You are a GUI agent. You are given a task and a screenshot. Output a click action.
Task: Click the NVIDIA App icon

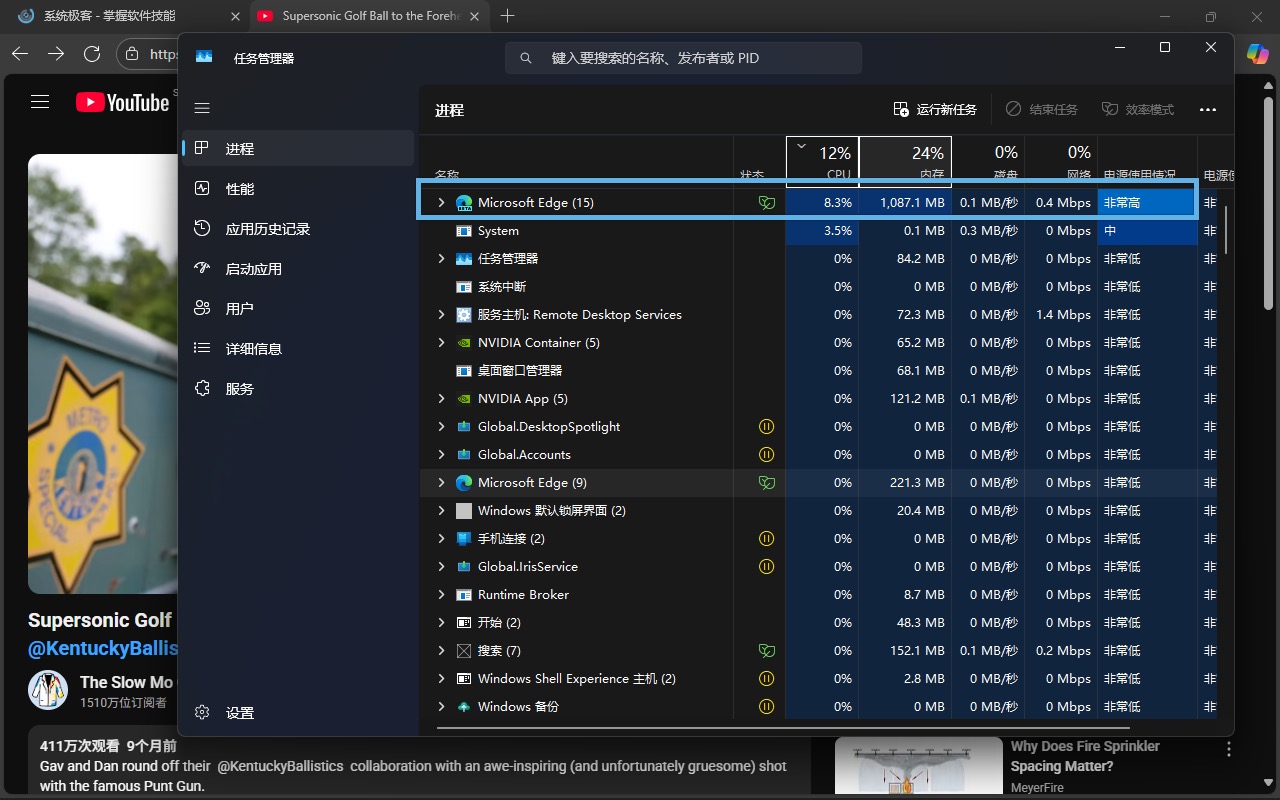click(464, 398)
